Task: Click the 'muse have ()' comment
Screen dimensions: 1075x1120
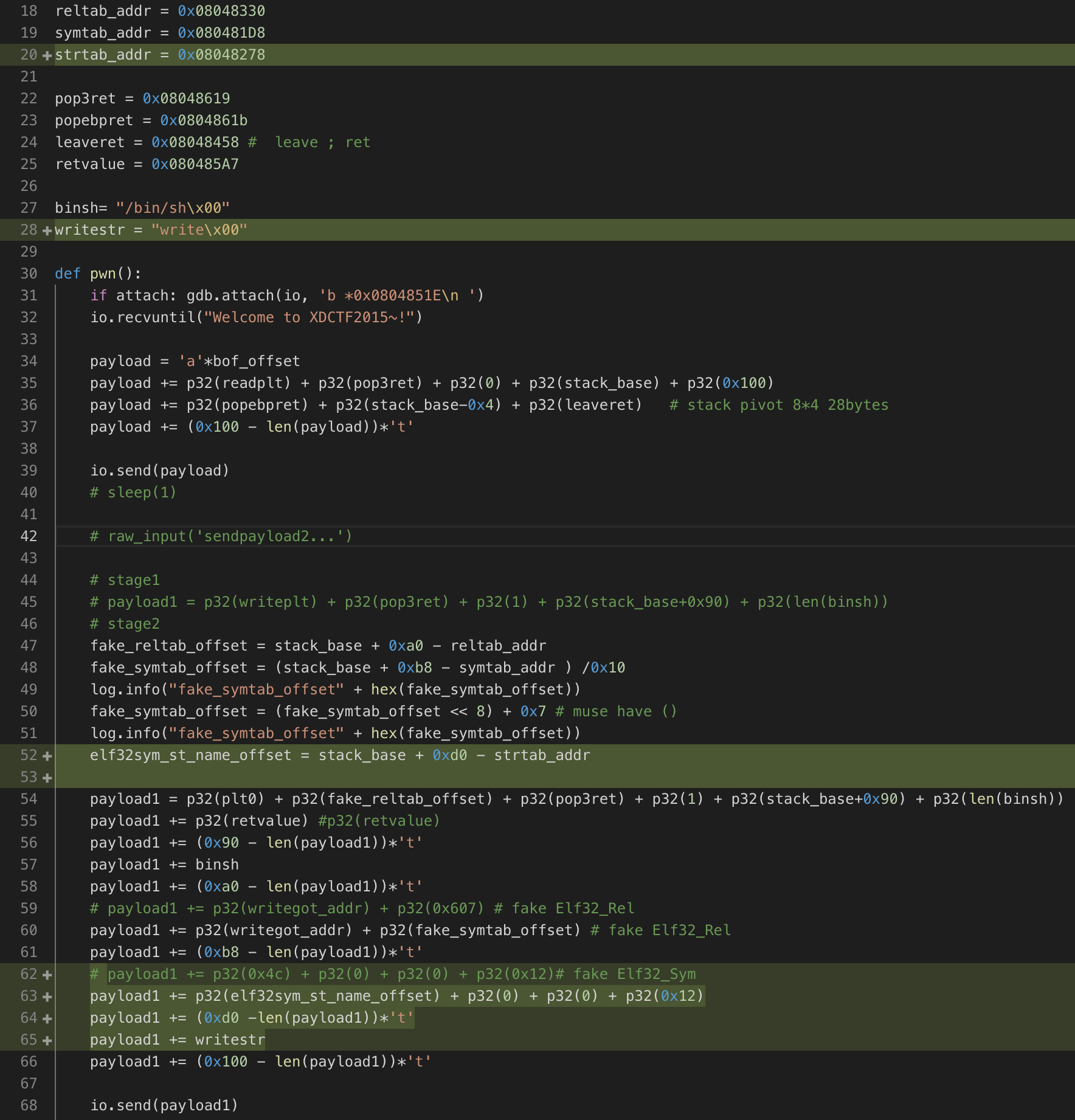Action: tap(617, 711)
